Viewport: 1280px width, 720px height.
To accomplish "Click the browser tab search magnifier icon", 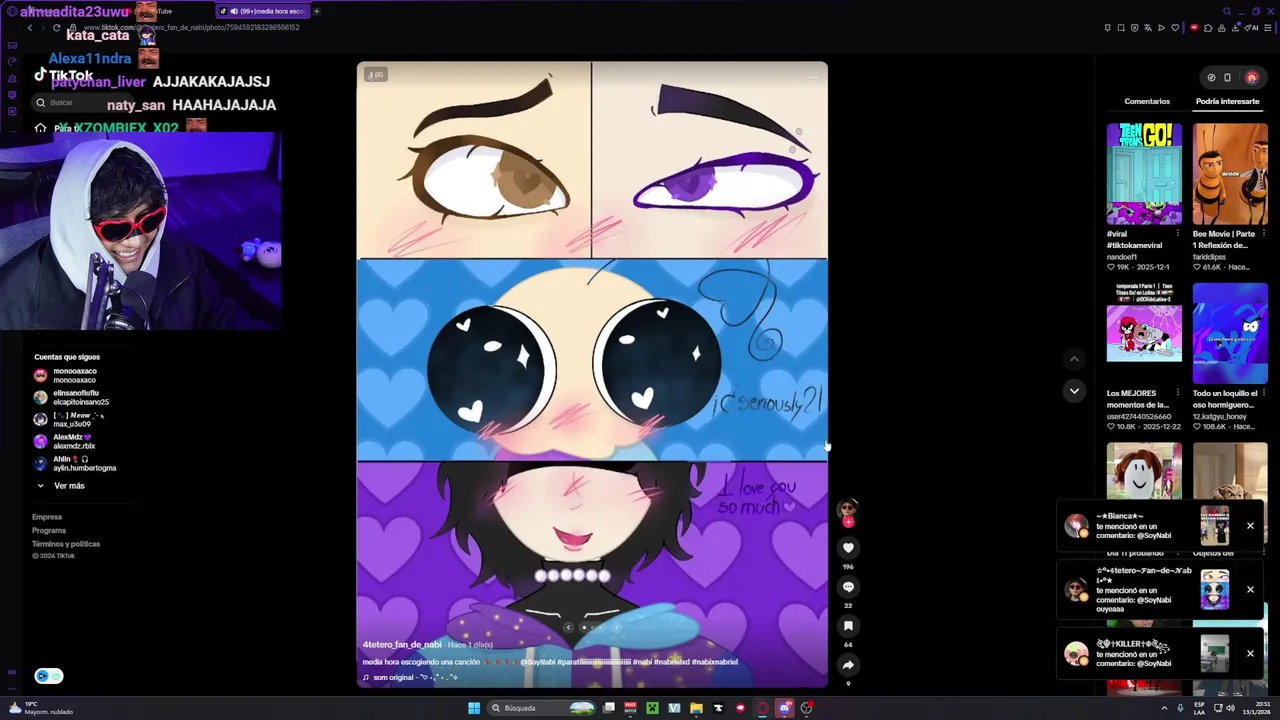I will point(1227,11).
